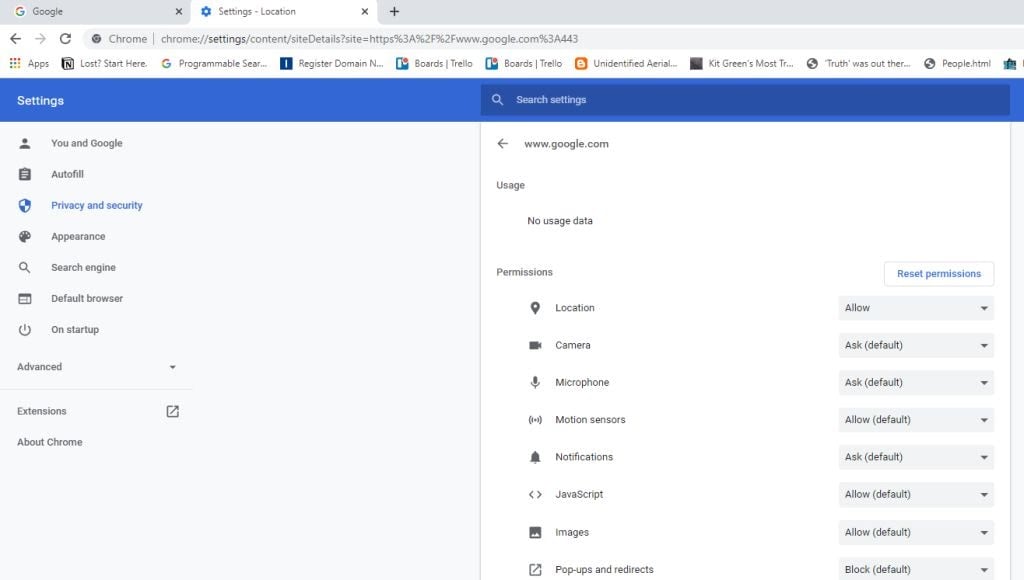Click the Chrome site info icon in address bar
Image resolution: width=1024 pixels, height=580 pixels.
click(97, 39)
